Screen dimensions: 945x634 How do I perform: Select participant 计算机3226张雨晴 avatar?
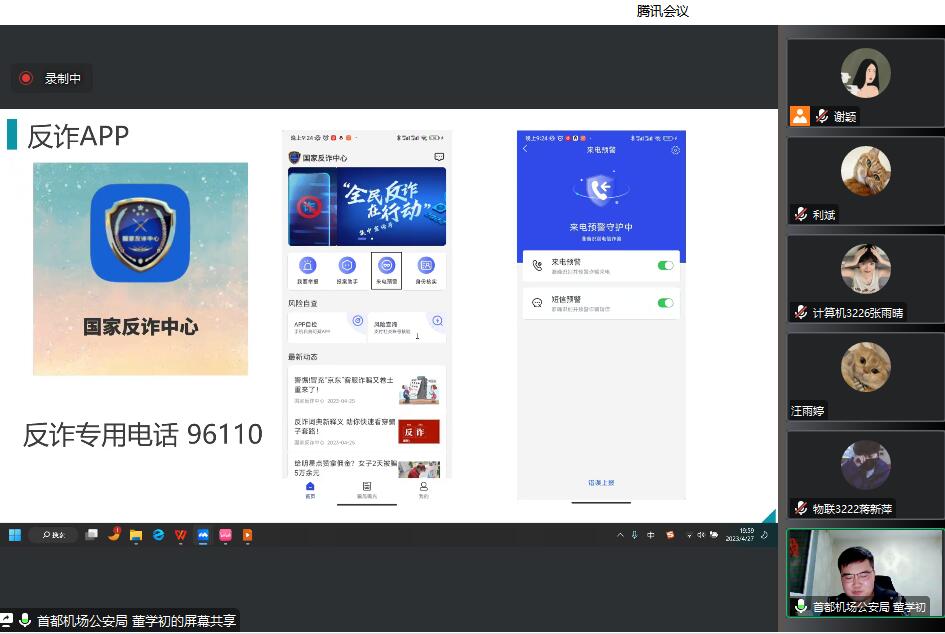point(865,269)
